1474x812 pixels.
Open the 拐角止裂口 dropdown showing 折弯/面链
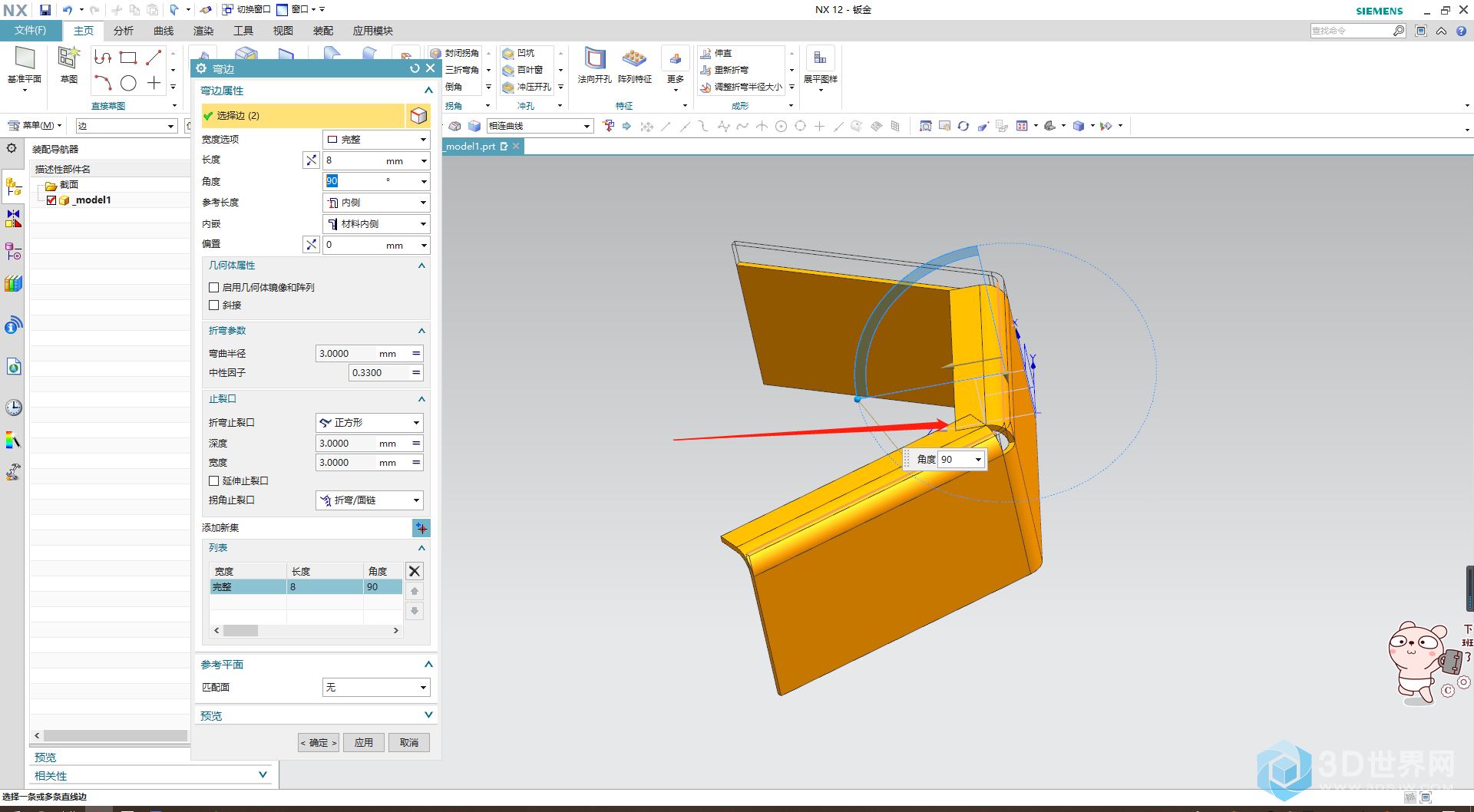tap(369, 500)
